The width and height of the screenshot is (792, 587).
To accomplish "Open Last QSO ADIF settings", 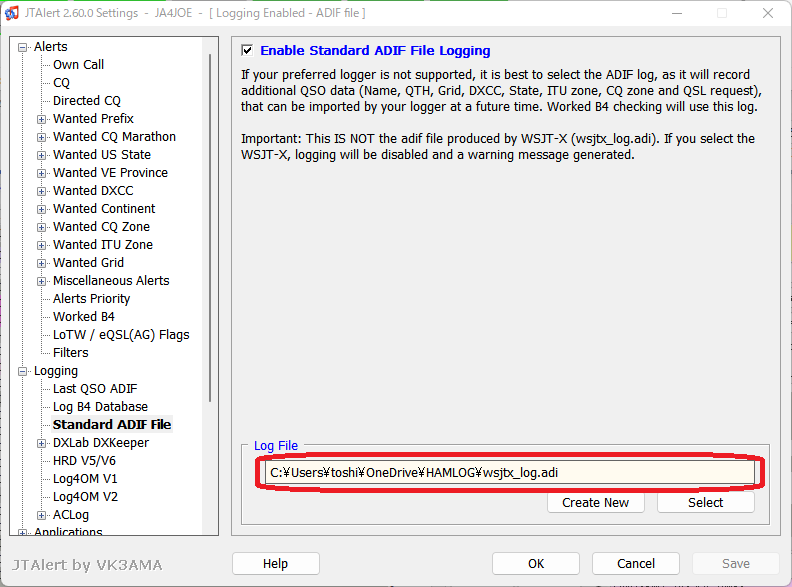I will click(x=95, y=389).
